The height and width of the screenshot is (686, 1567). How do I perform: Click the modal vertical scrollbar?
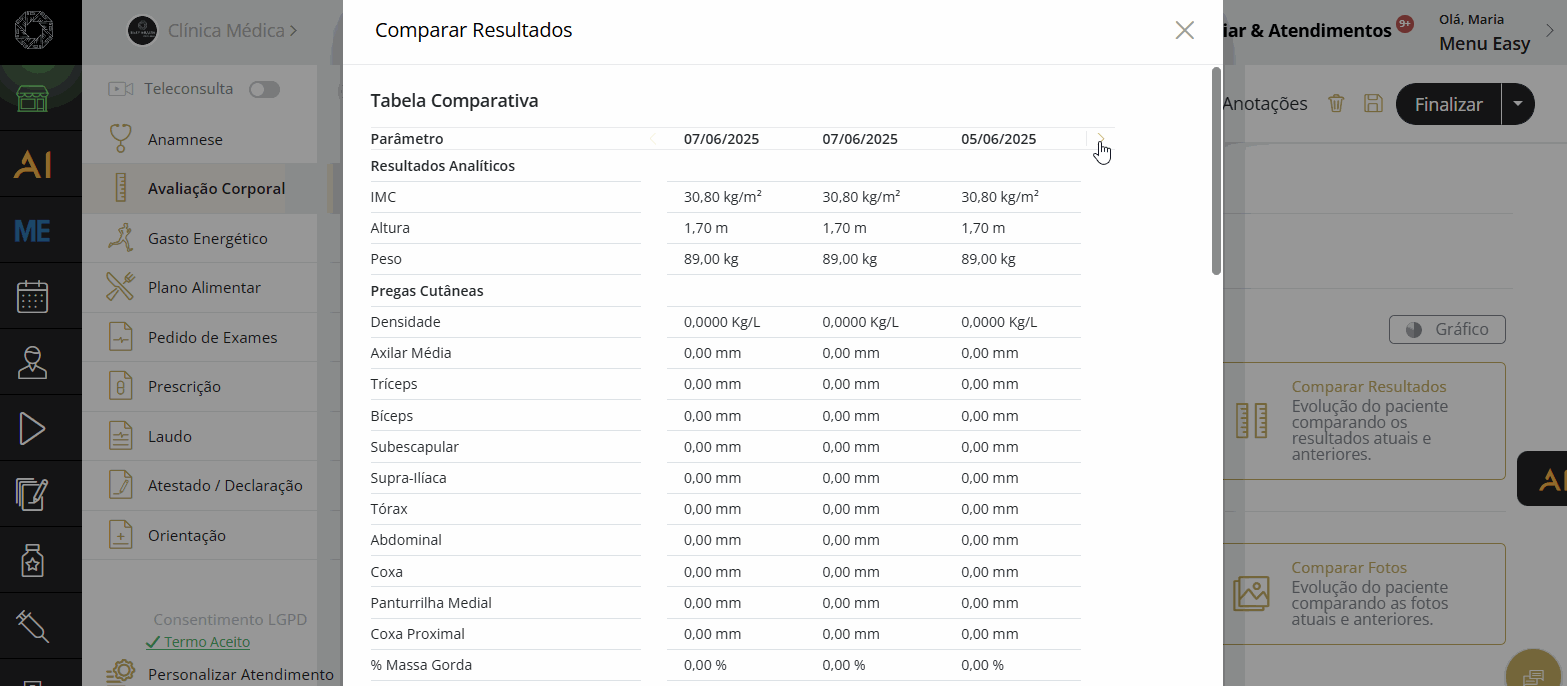(x=1216, y=170)
